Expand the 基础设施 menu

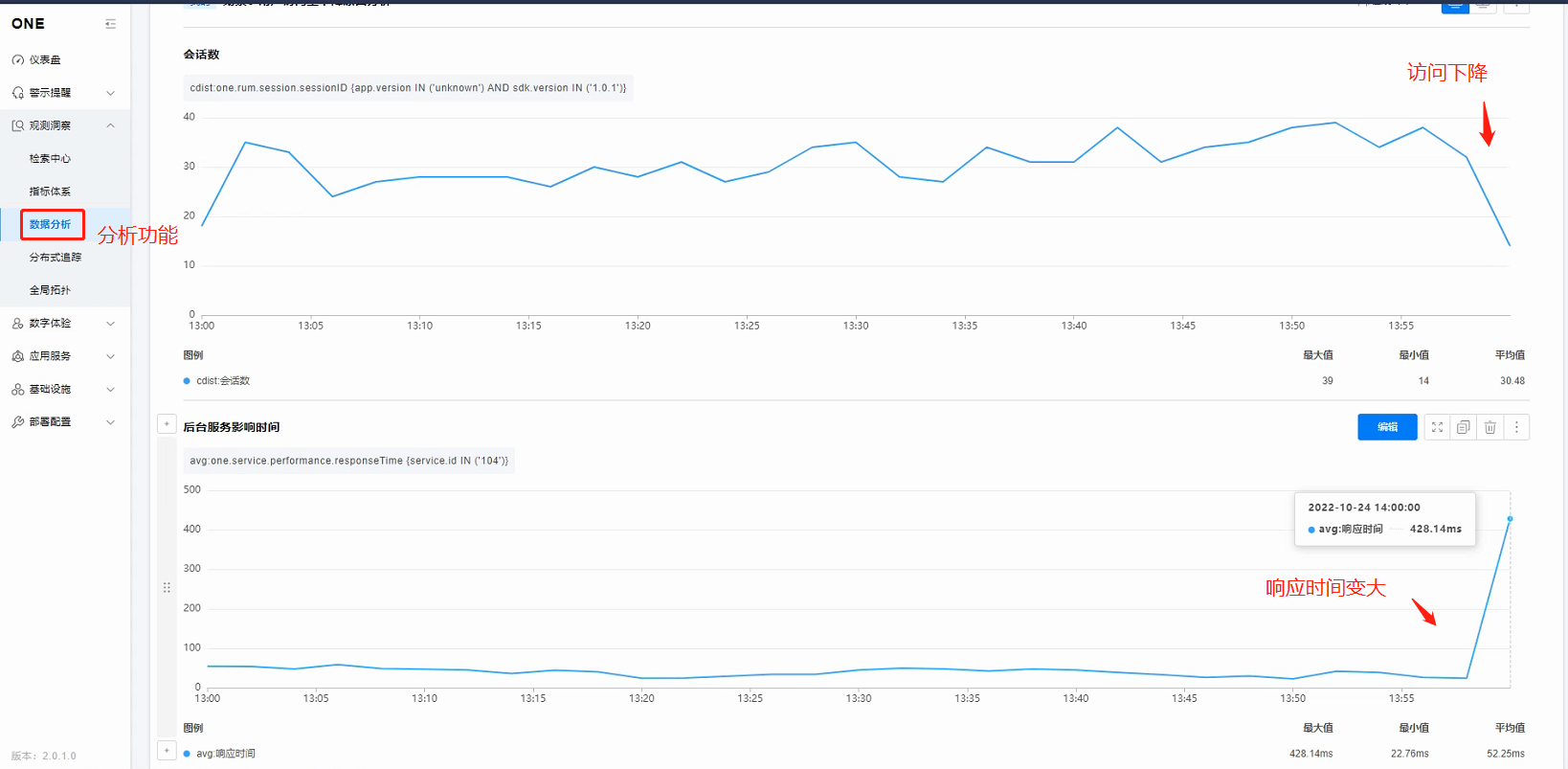64,390
